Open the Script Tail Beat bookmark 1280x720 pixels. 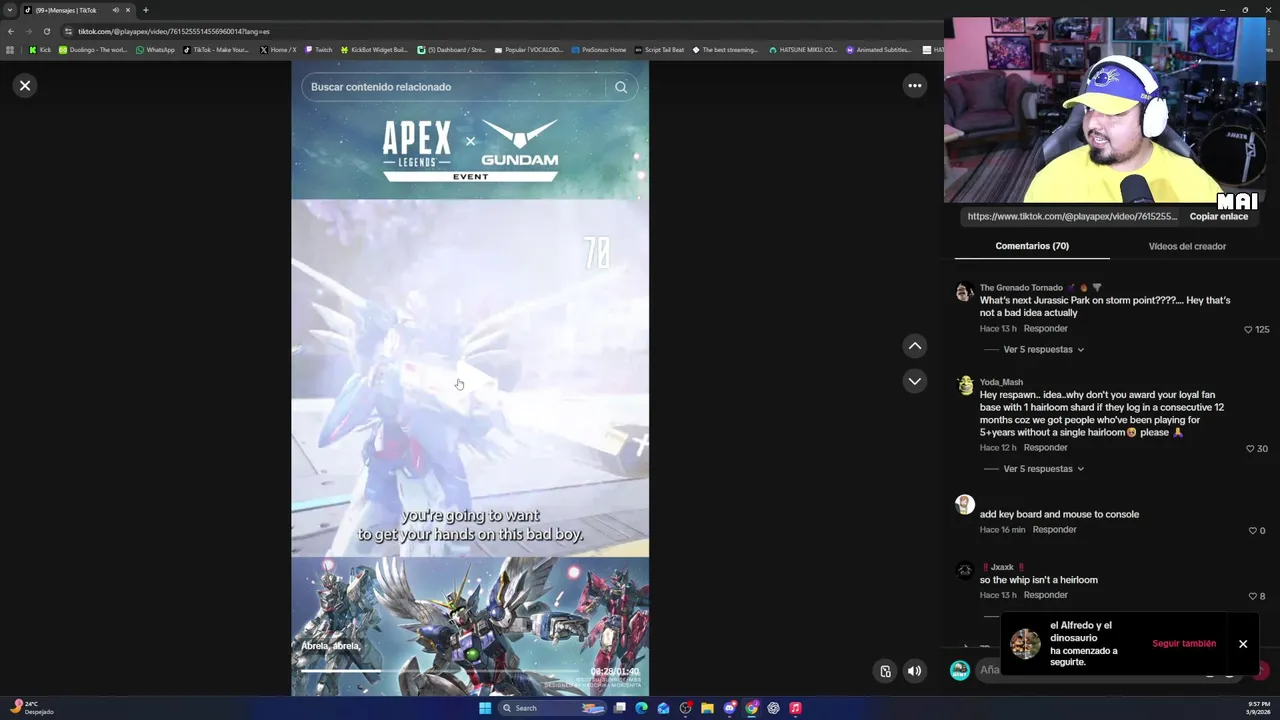tap(660, 49)
